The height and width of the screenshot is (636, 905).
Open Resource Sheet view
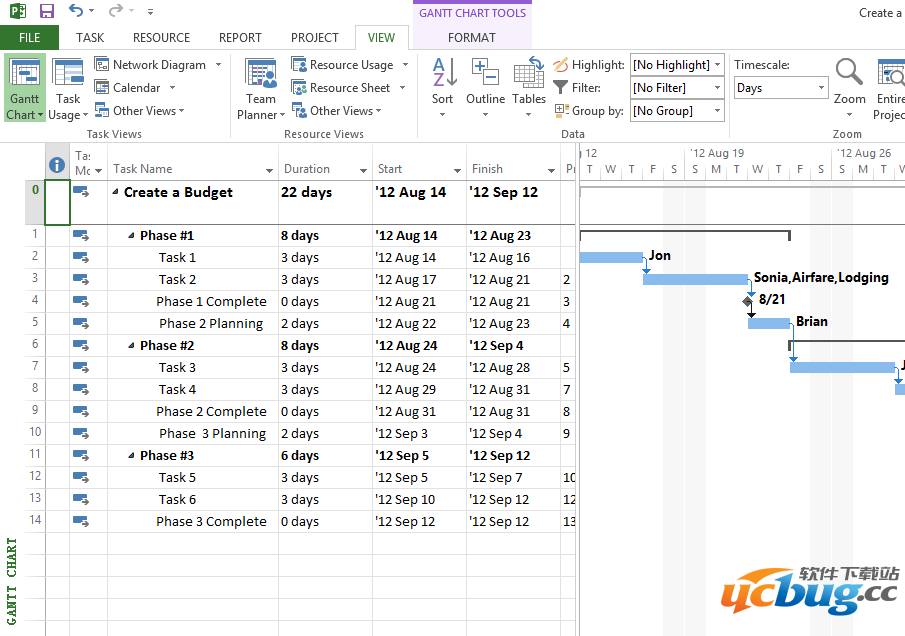tap(341, 88)
